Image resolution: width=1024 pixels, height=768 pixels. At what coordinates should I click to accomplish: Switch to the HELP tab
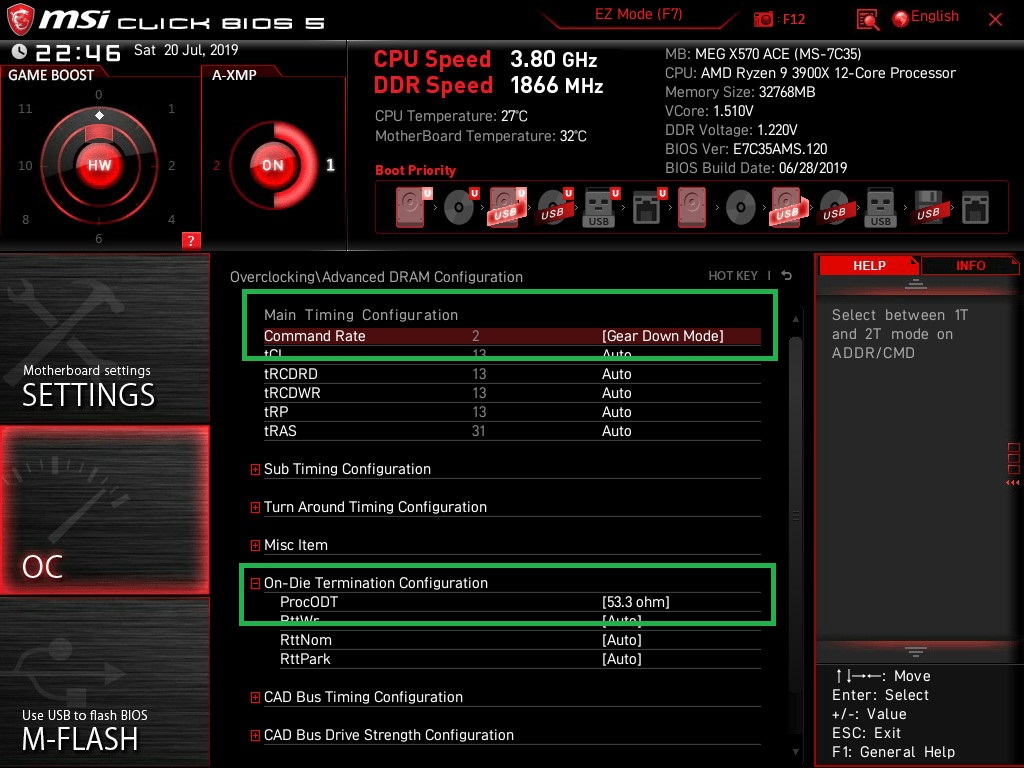tap(869, 265)
